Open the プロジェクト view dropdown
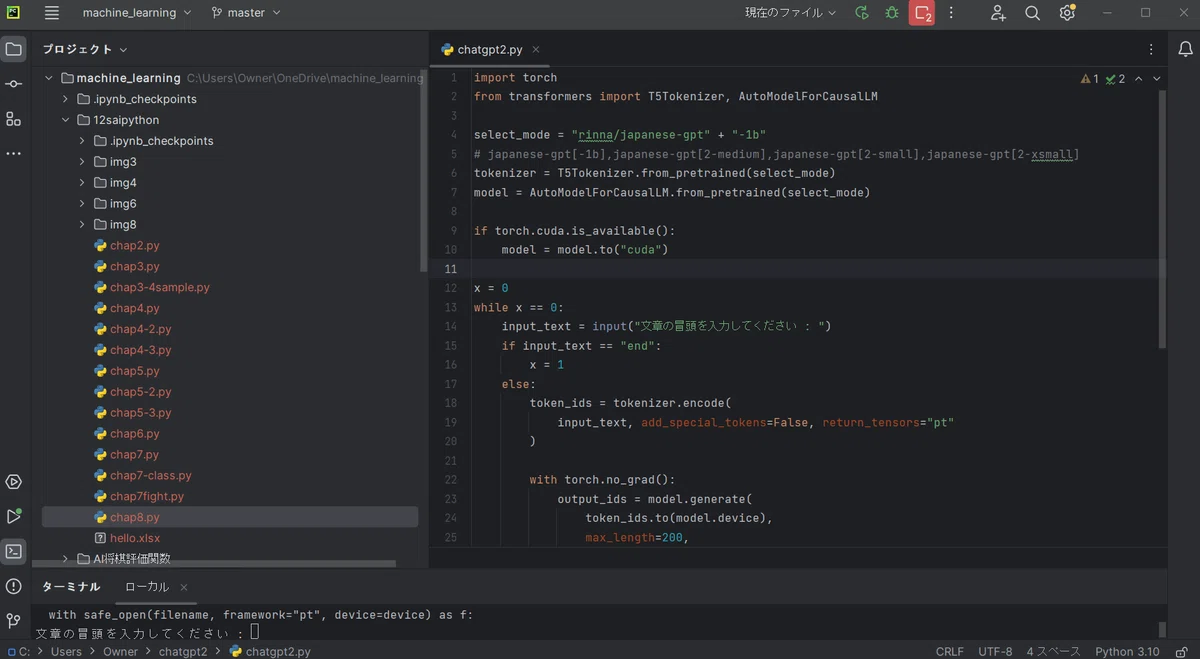Image resolution: width=1200 pixels, height=659 pixels. click(85, 49)
